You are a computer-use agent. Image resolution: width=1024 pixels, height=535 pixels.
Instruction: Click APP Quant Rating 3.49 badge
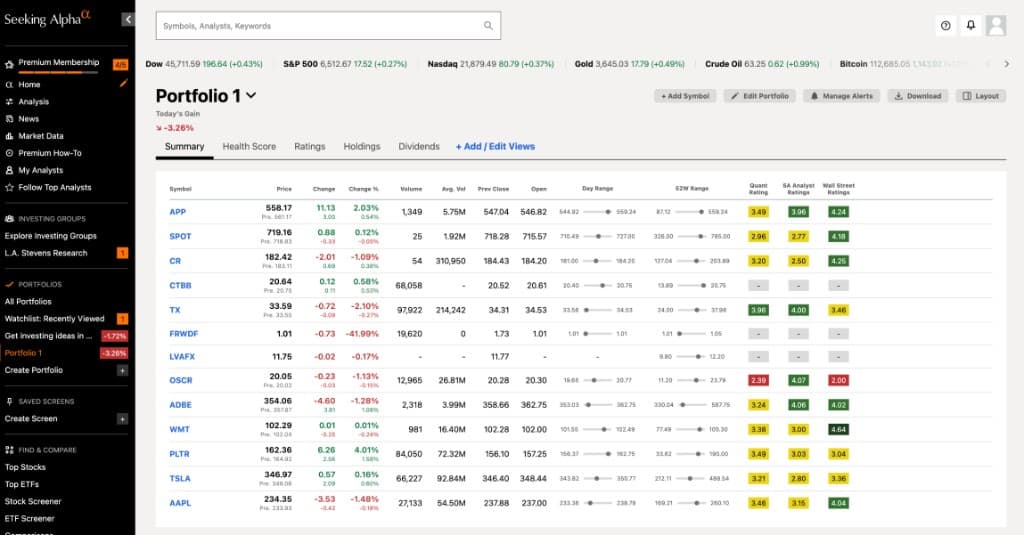coord(758,212)
